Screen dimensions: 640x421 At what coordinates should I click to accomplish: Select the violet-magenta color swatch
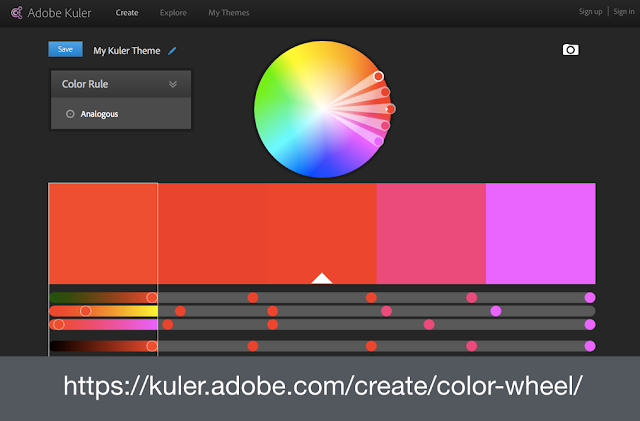pos(541,233)
